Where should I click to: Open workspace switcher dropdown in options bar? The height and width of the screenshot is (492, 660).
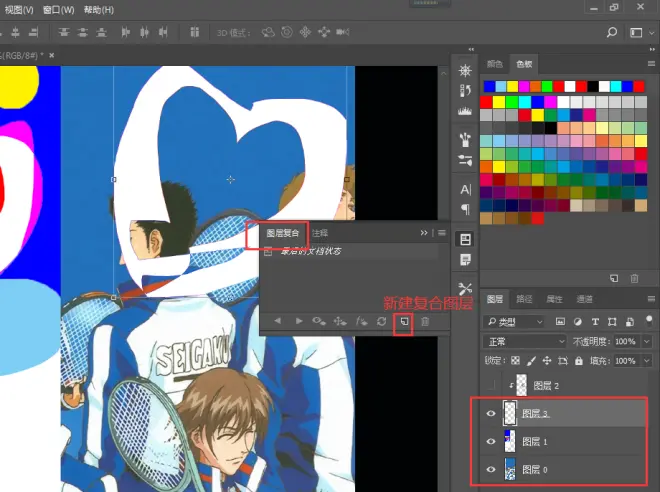point(641,32)
